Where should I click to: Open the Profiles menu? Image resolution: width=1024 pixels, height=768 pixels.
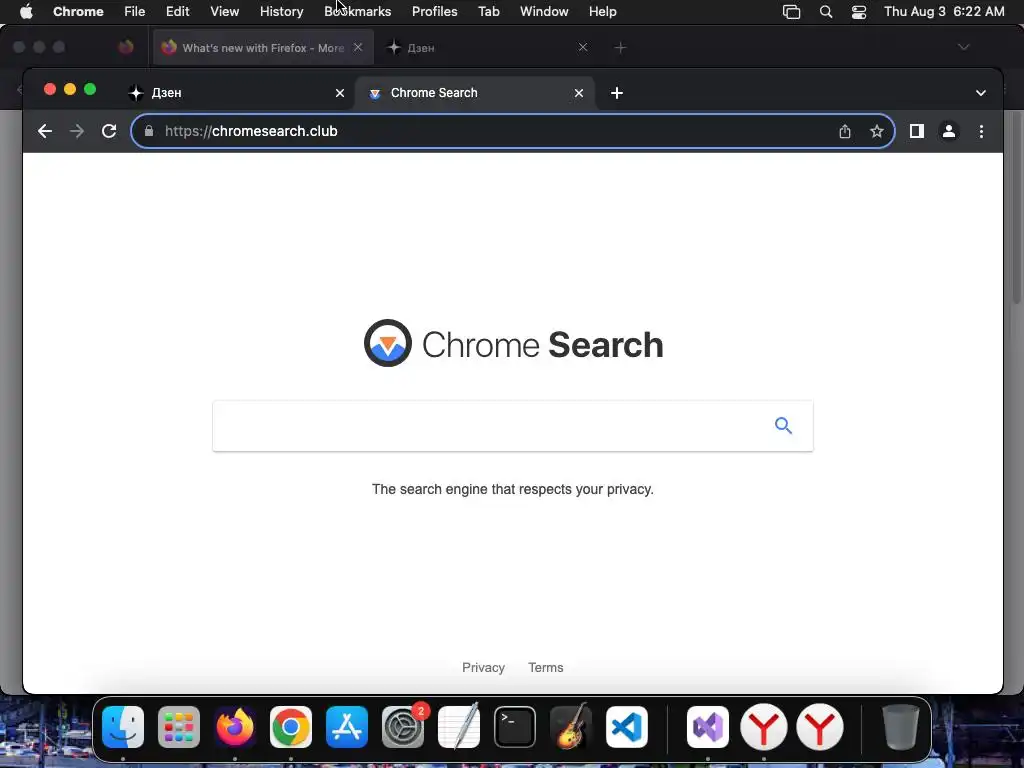pos(434,12)
